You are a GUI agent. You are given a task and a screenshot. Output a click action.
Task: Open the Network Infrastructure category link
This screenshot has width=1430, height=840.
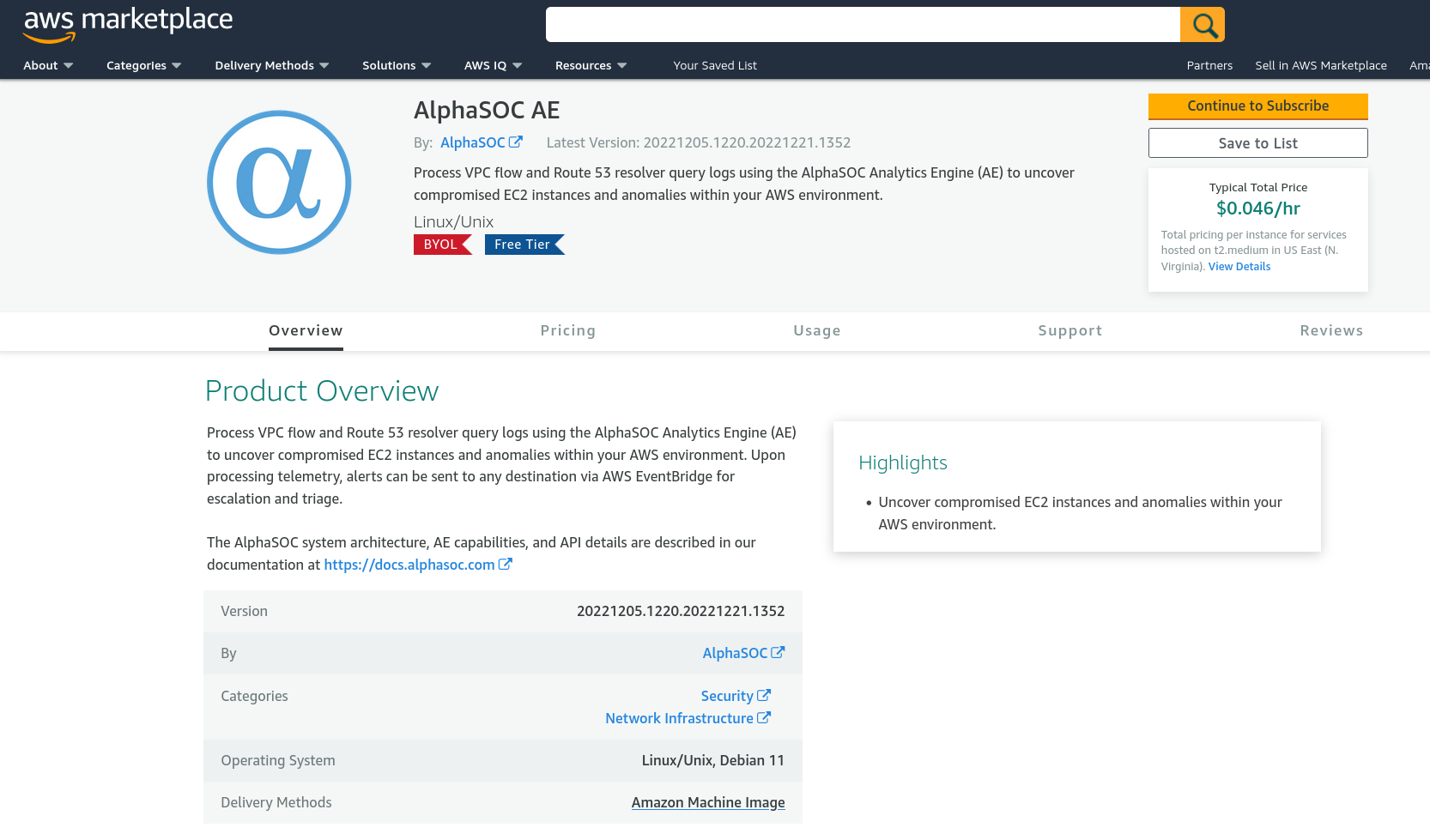pos(679,718)
